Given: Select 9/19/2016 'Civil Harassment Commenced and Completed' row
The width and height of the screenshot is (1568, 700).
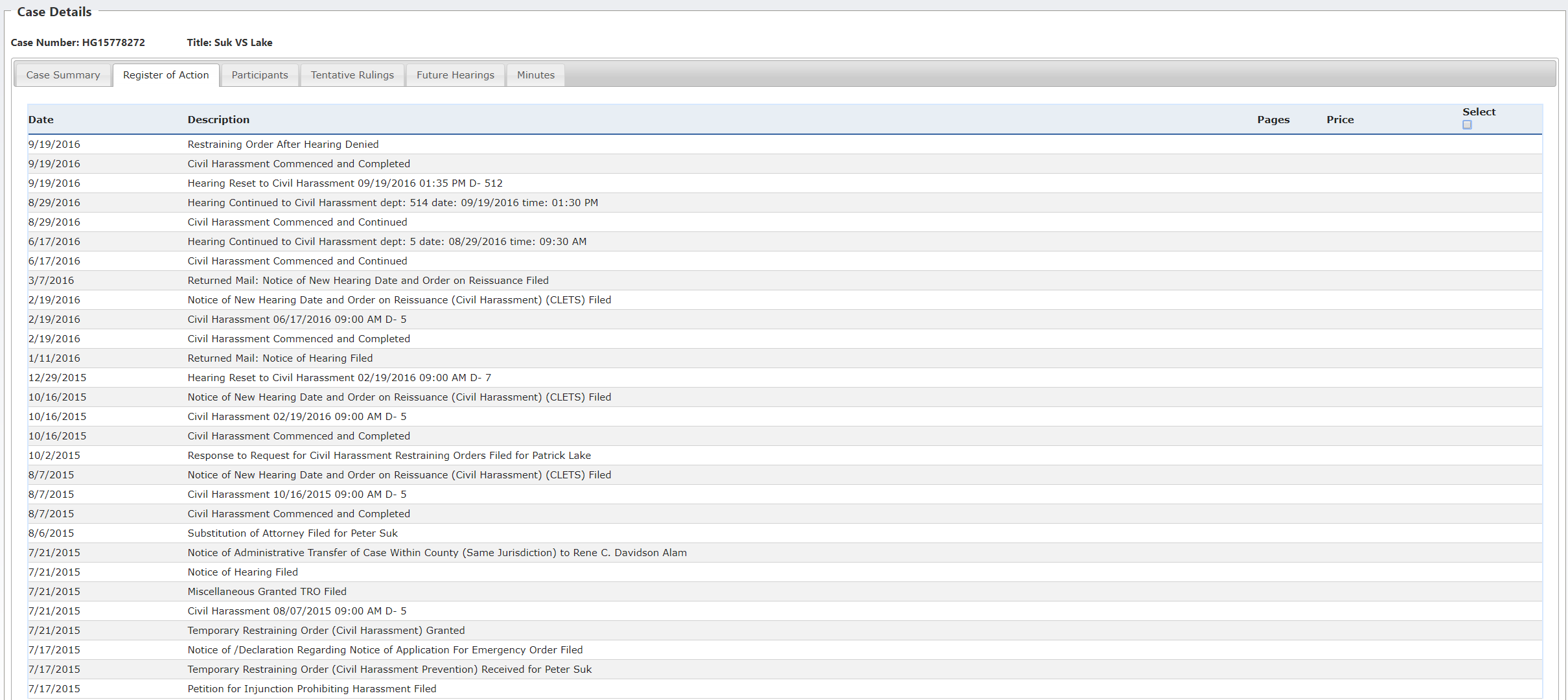Looking at the screenshot, I should (x=785, y=164).
